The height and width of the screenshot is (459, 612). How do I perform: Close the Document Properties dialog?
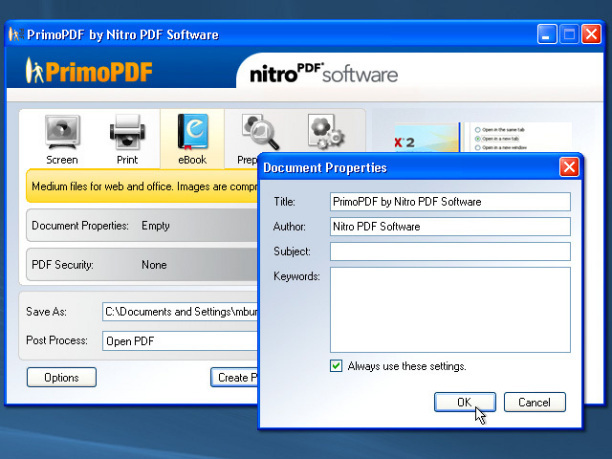click(x=569, y=167)
